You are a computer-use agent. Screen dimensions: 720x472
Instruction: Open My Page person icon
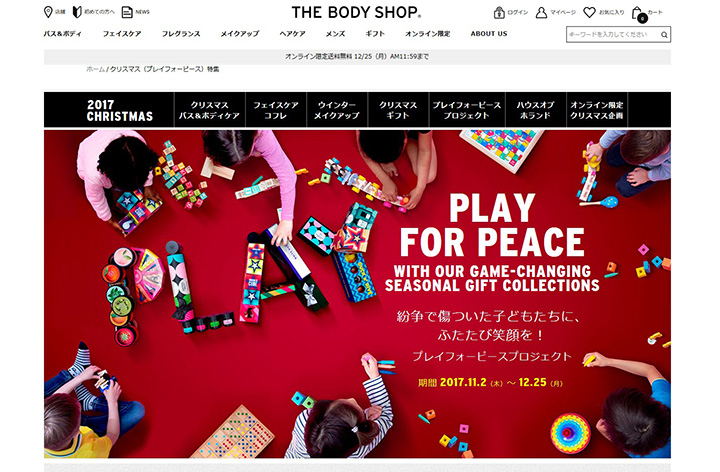[541, 12]
